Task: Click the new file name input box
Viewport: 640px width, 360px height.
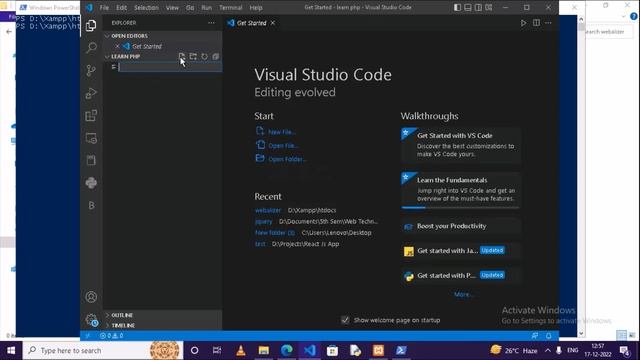Action: (x=170, y=67)
